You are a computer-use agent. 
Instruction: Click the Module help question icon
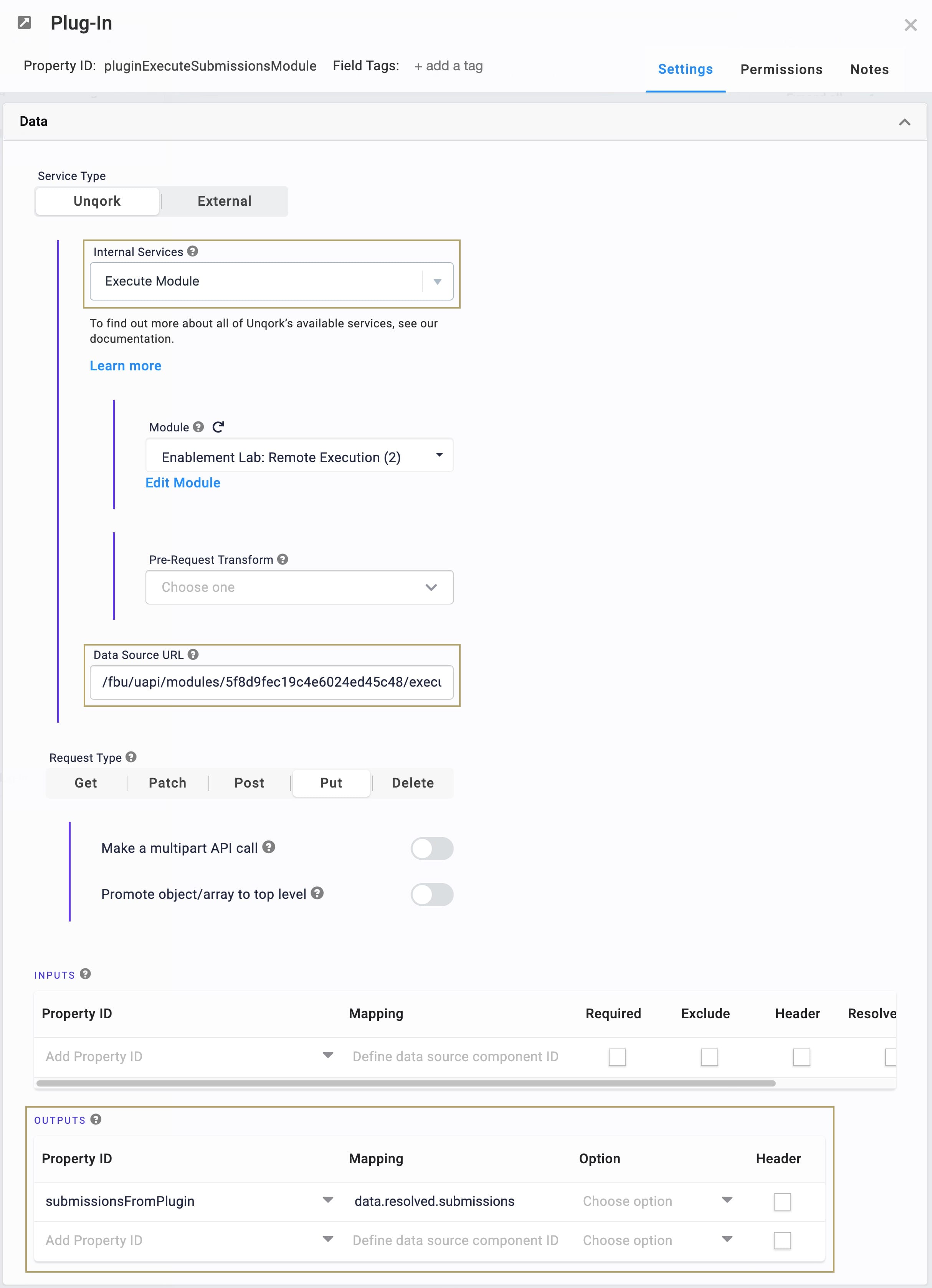(x=198, y=427)
